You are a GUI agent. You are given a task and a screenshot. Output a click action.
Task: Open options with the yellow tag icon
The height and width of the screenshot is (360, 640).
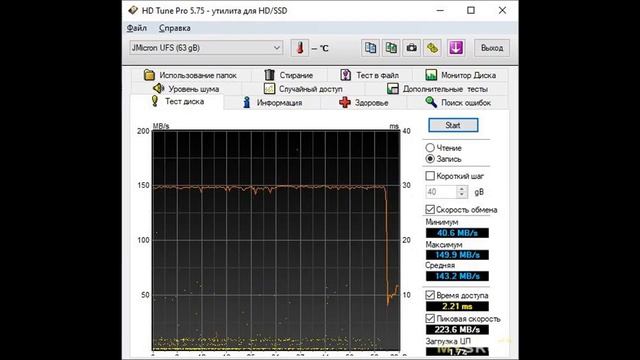coord(432,48)
